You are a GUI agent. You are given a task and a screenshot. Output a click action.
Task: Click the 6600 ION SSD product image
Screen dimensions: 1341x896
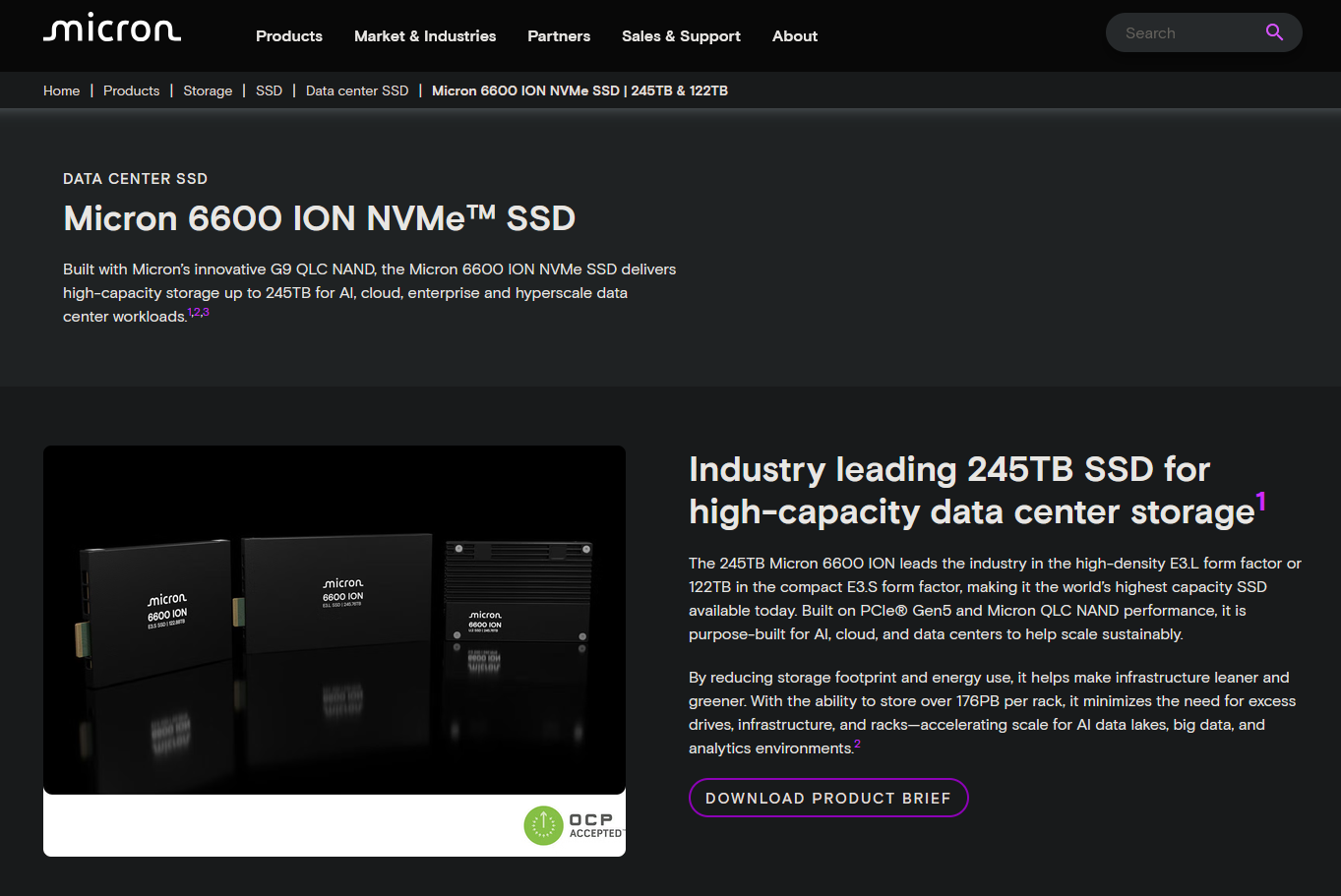335,620
